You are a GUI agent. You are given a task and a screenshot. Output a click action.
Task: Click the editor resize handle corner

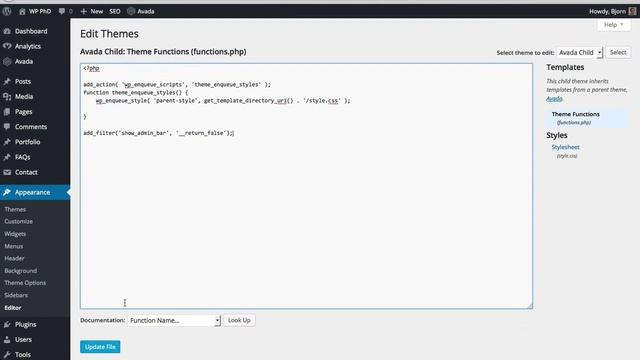coord(530,306)
